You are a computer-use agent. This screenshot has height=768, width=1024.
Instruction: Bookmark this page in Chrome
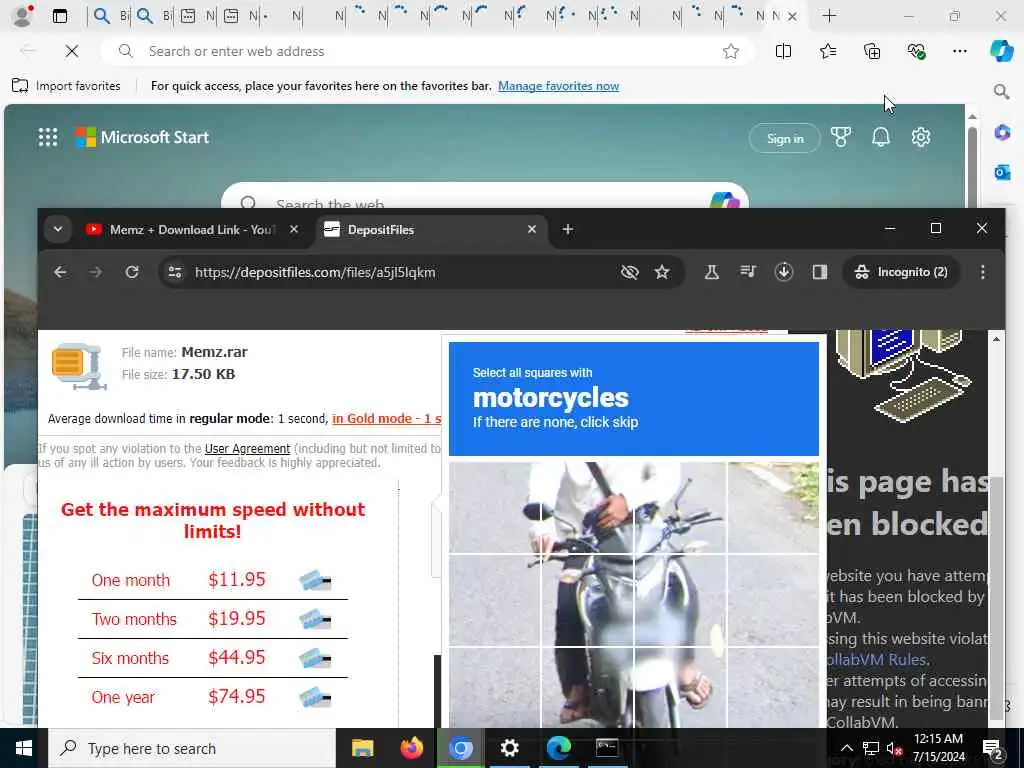(x=662, y=272)
